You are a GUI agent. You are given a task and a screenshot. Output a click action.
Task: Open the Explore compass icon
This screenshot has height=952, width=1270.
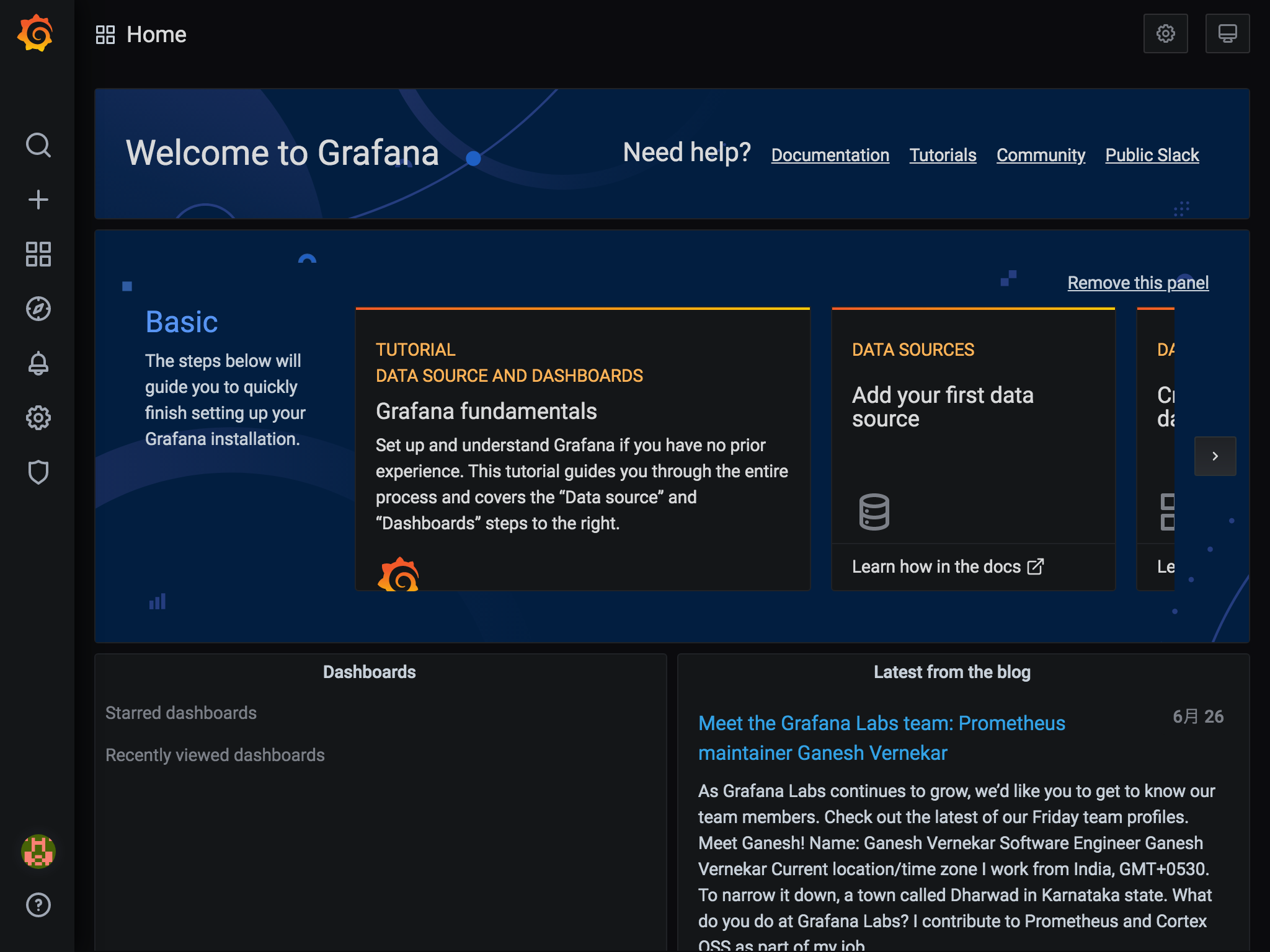click(38, 309)
